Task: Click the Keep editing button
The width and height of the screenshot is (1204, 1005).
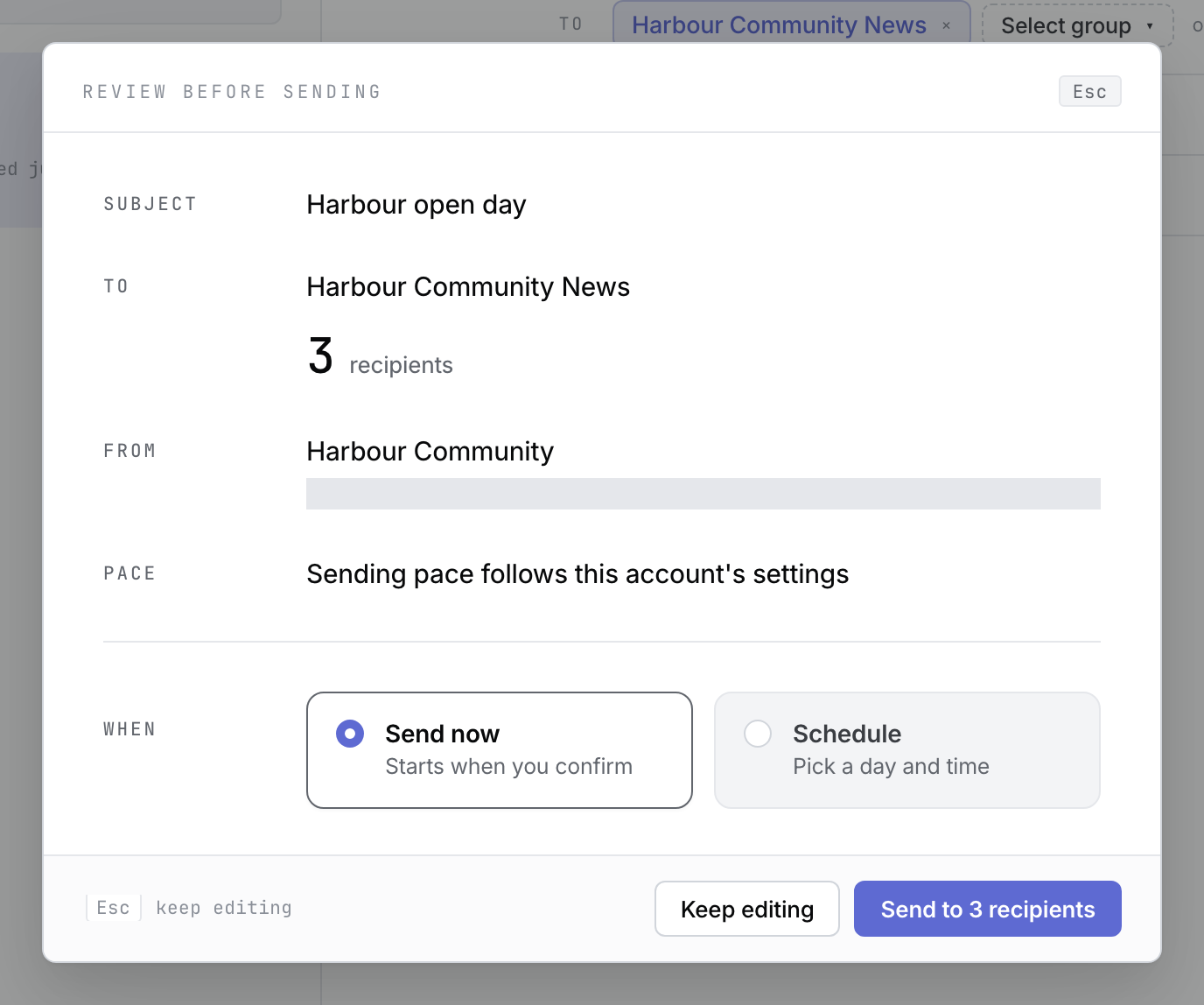Action: (747, 909)
